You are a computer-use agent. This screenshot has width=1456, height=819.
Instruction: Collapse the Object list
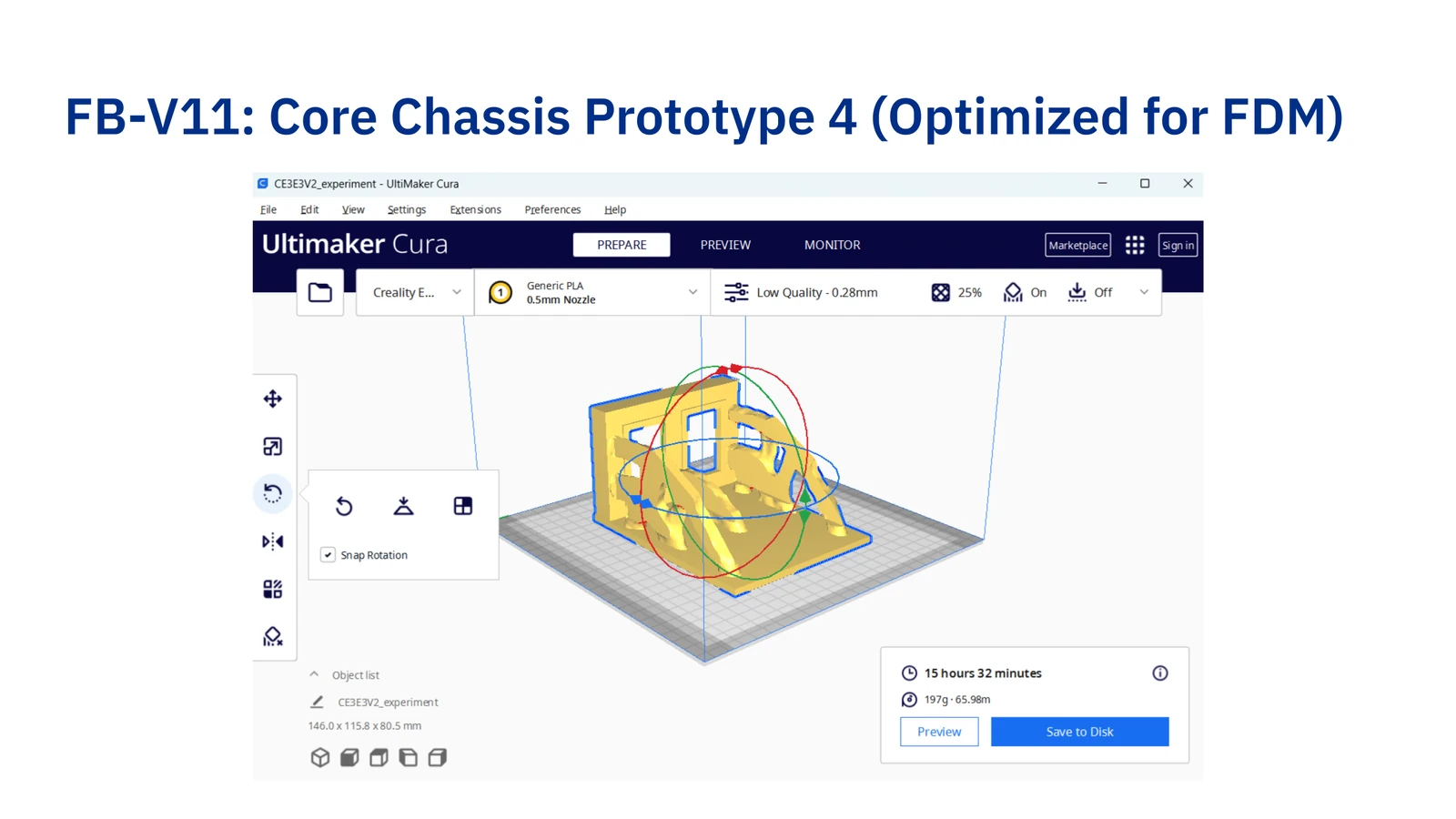(x=314, y=674)
